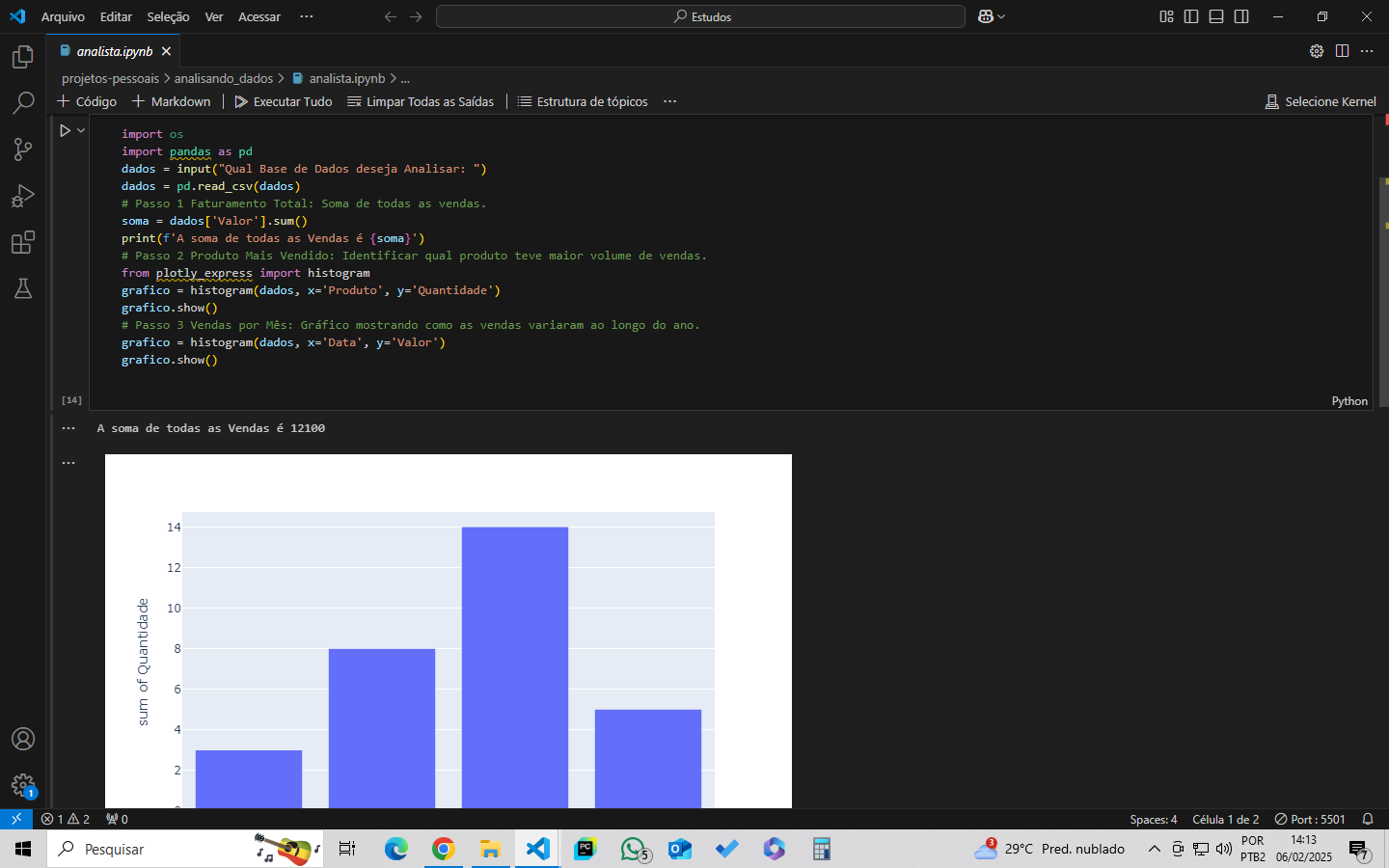Viewport: 1389px width, 868px height.
Task: Open notebook settings gear icon
Action: click(1317, 51)
